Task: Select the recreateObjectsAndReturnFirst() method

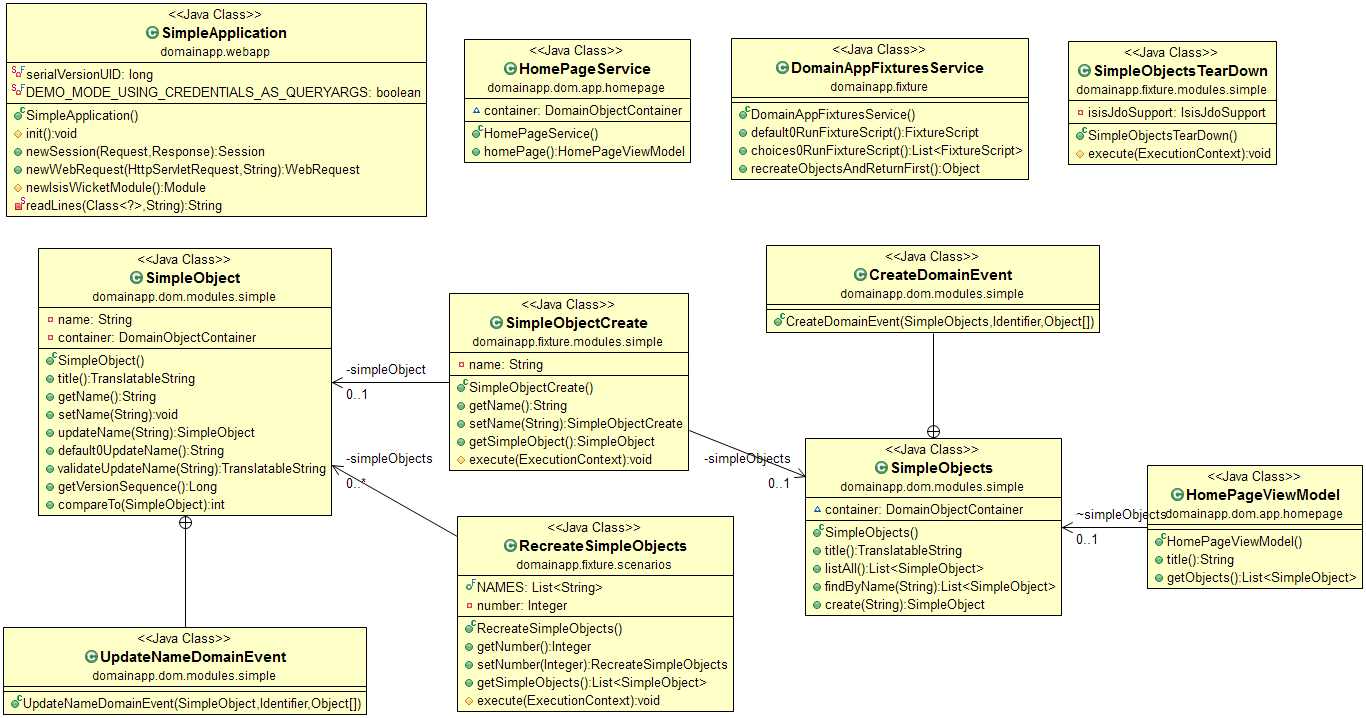Action: coord(865,168)
